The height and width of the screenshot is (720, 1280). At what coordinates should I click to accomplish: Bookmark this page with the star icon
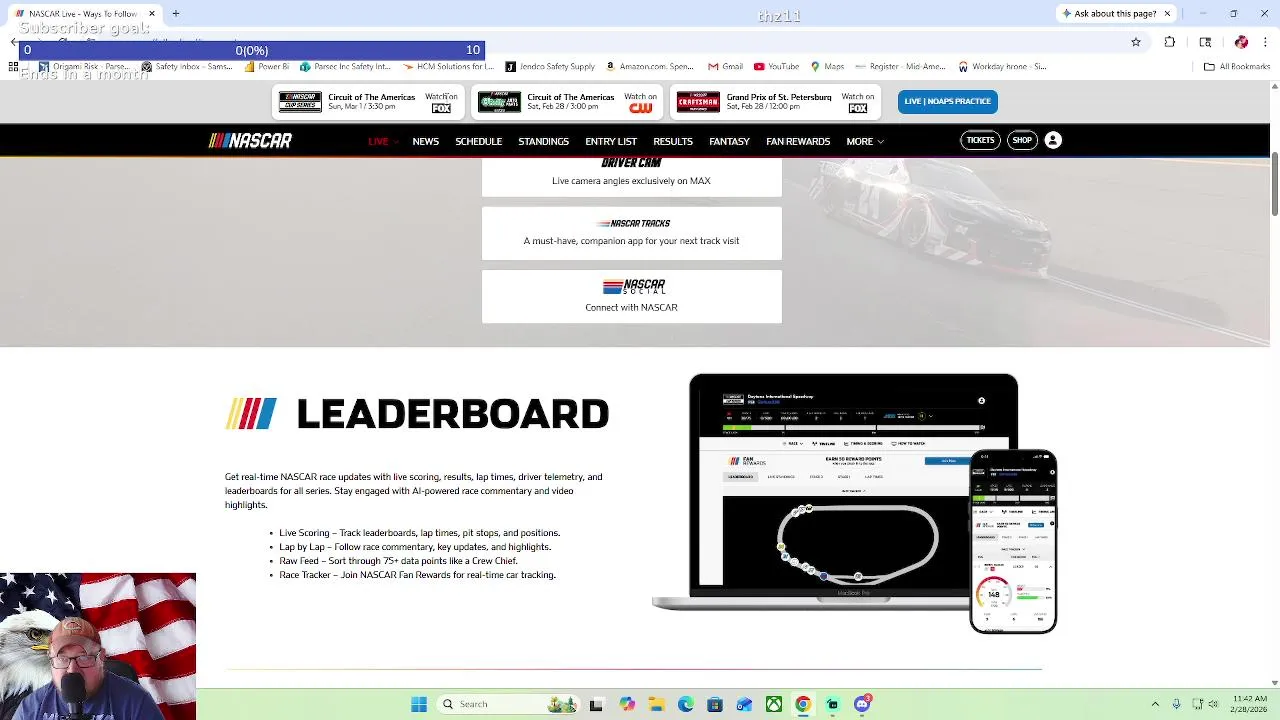[x=1136, y=42]
